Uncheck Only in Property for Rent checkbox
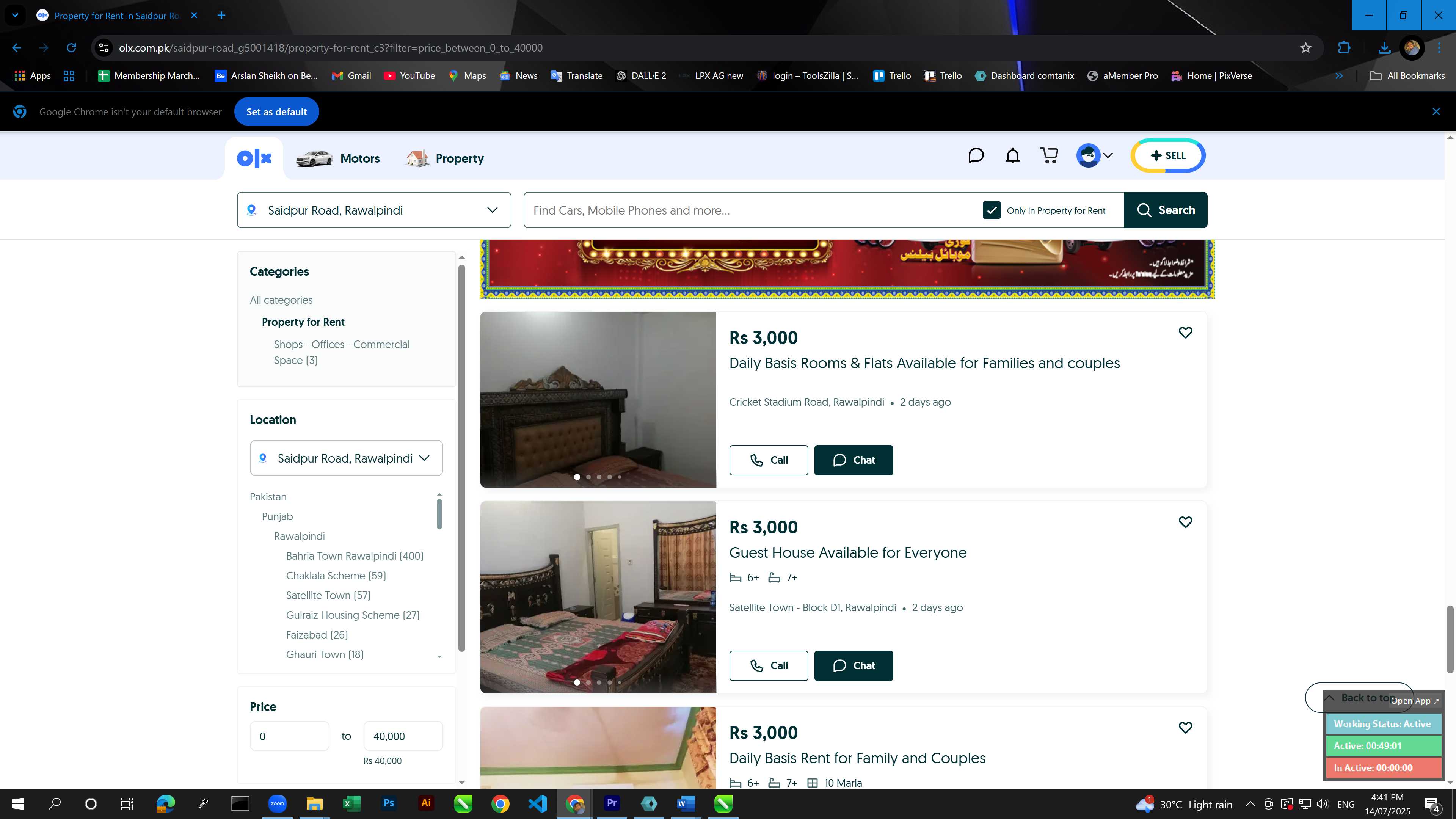 coord(992,210)
